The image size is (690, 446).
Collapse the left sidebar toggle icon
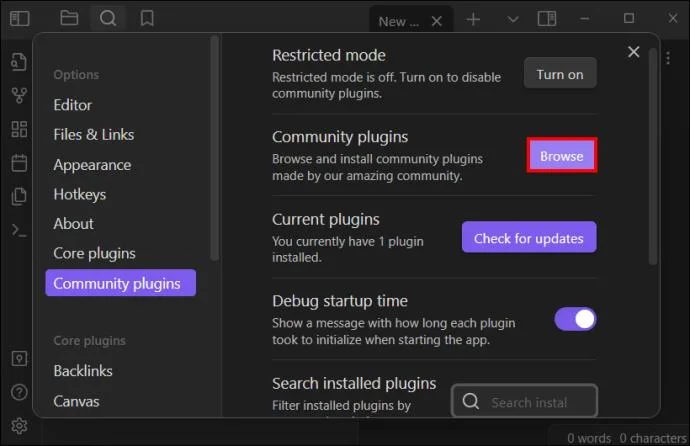click(19, 18)
